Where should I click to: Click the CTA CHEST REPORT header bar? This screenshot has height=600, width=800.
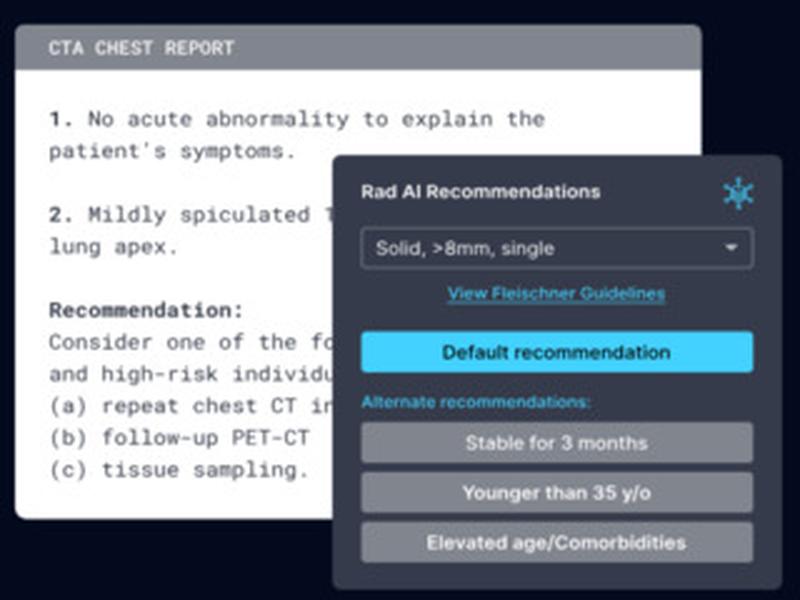(x=358, y=47)
